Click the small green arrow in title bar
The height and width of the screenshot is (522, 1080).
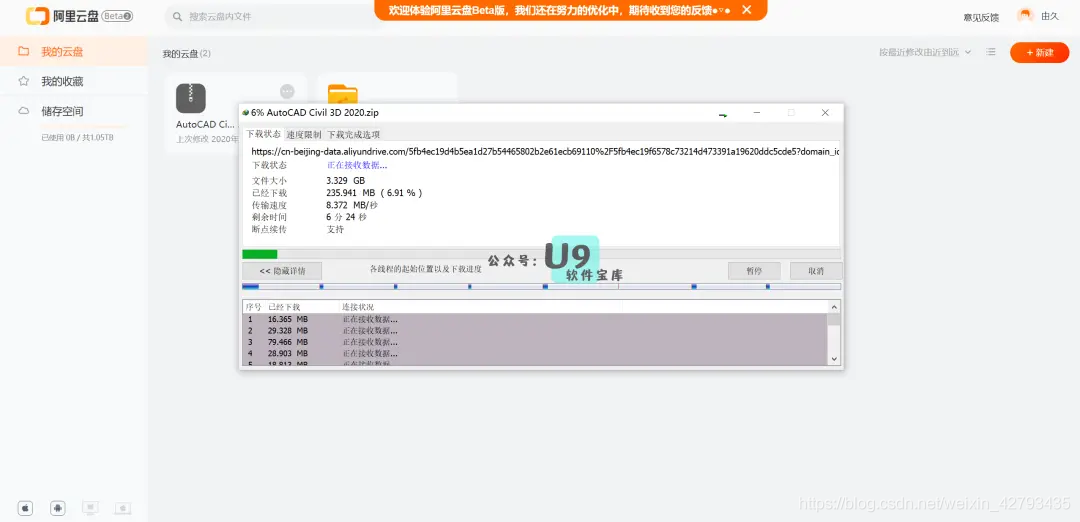(723, 115)
